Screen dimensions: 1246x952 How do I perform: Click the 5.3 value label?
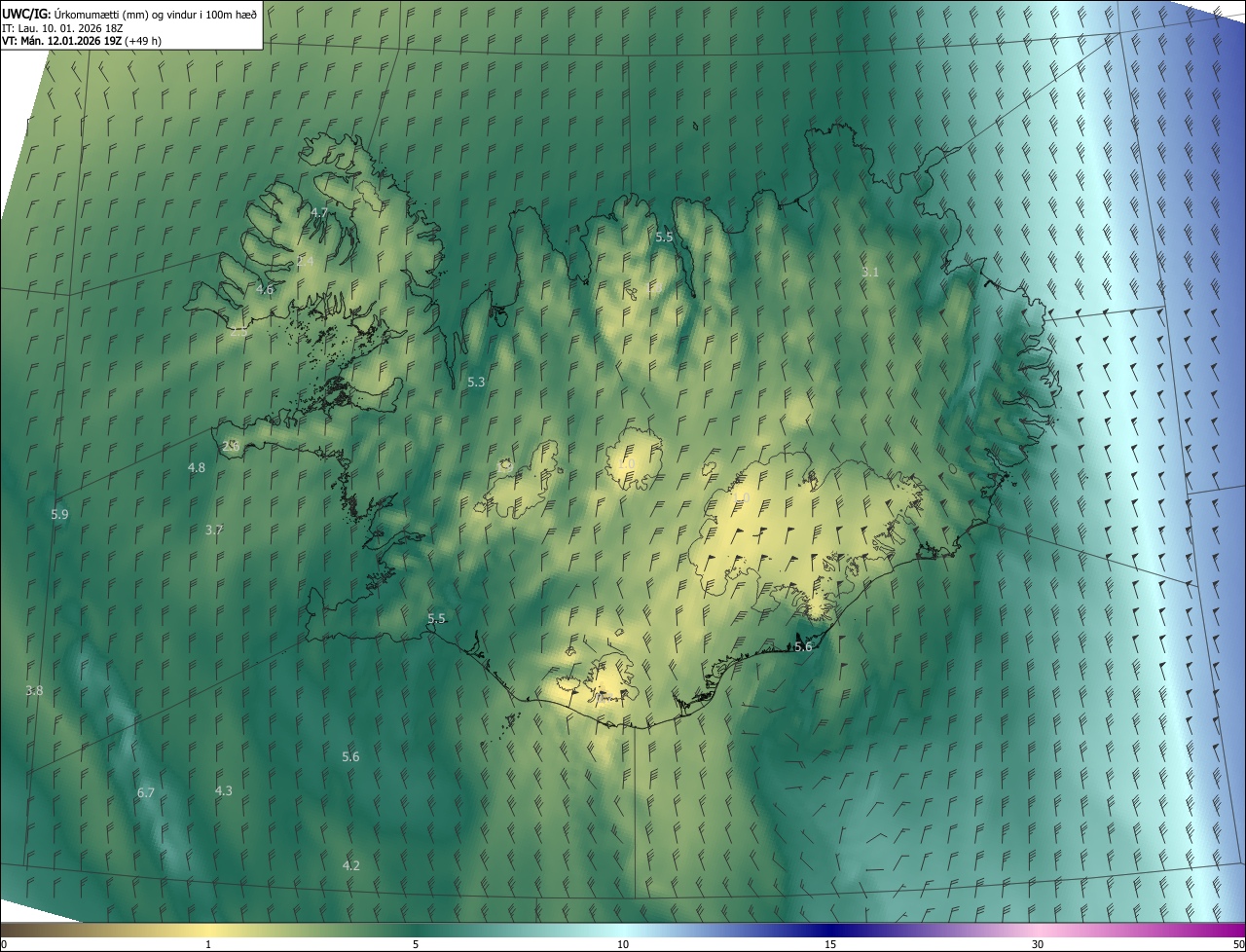pos(476,383)
